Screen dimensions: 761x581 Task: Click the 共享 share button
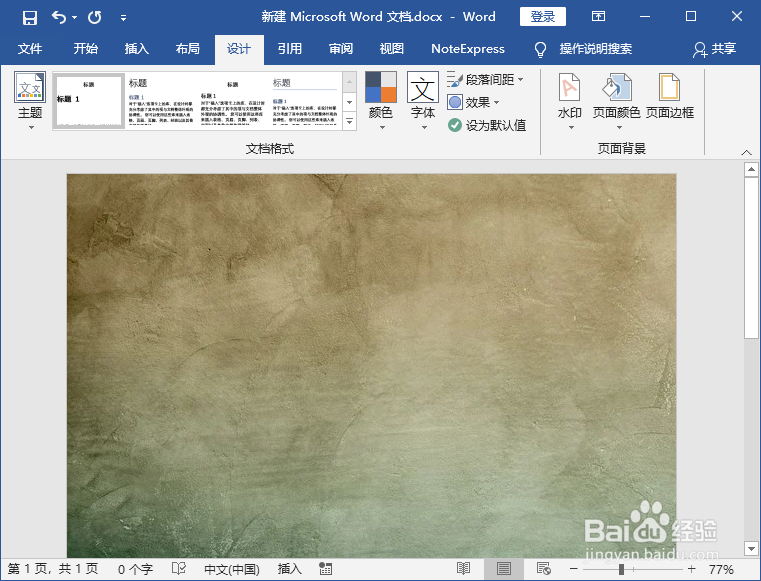tap(715, 49)
